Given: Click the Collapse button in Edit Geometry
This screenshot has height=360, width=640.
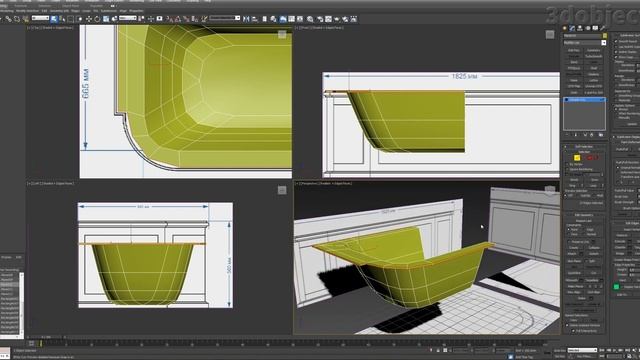Looking at the screenshot, I should click(594, 248).
